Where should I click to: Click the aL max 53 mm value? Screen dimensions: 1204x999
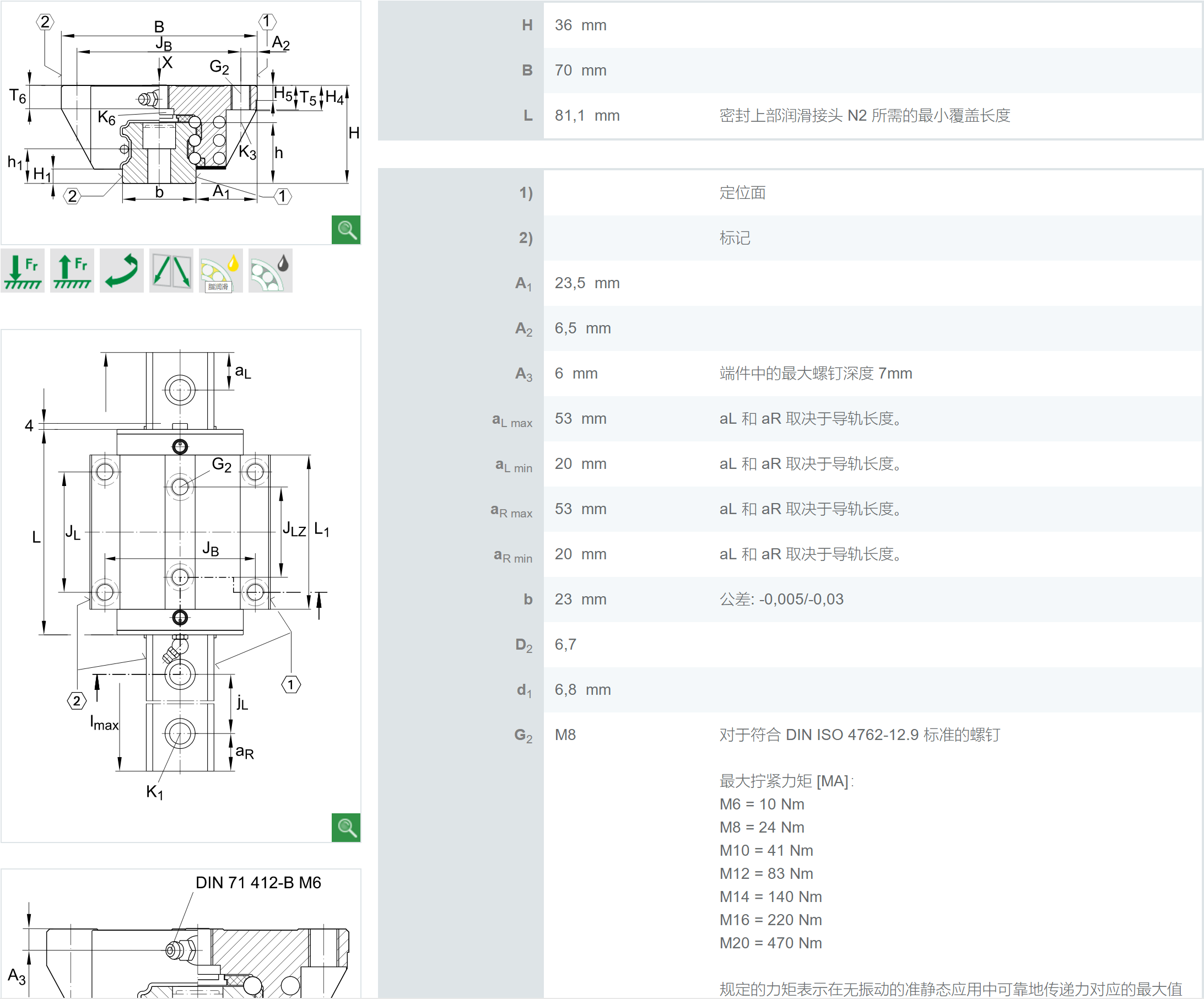tap(580, 419)
